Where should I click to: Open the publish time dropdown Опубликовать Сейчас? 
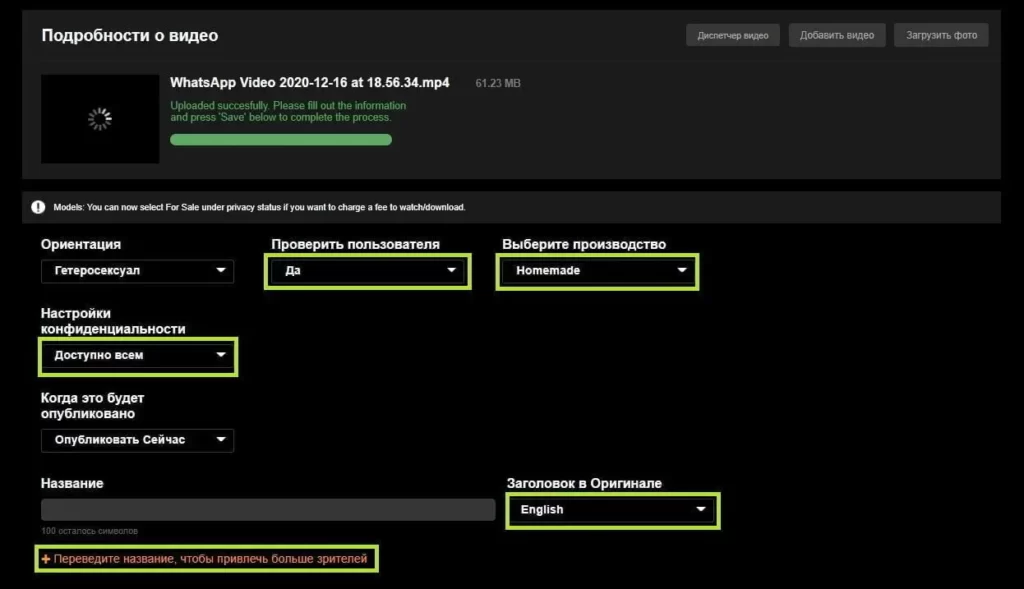pyautogui.click(x=137, y=440)
